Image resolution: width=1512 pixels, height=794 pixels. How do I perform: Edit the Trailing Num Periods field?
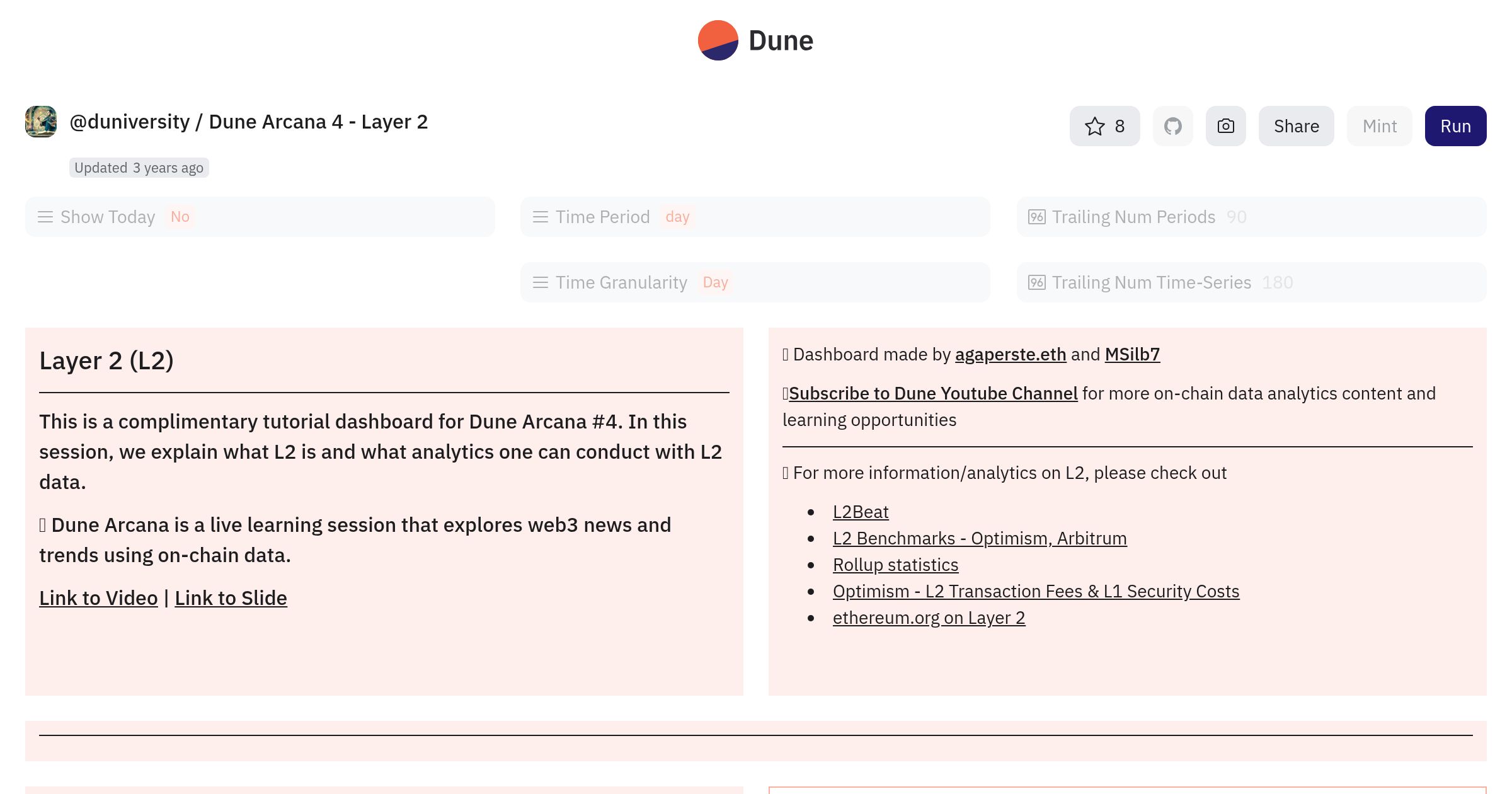pyautogui.click(x=1251, y=217)
